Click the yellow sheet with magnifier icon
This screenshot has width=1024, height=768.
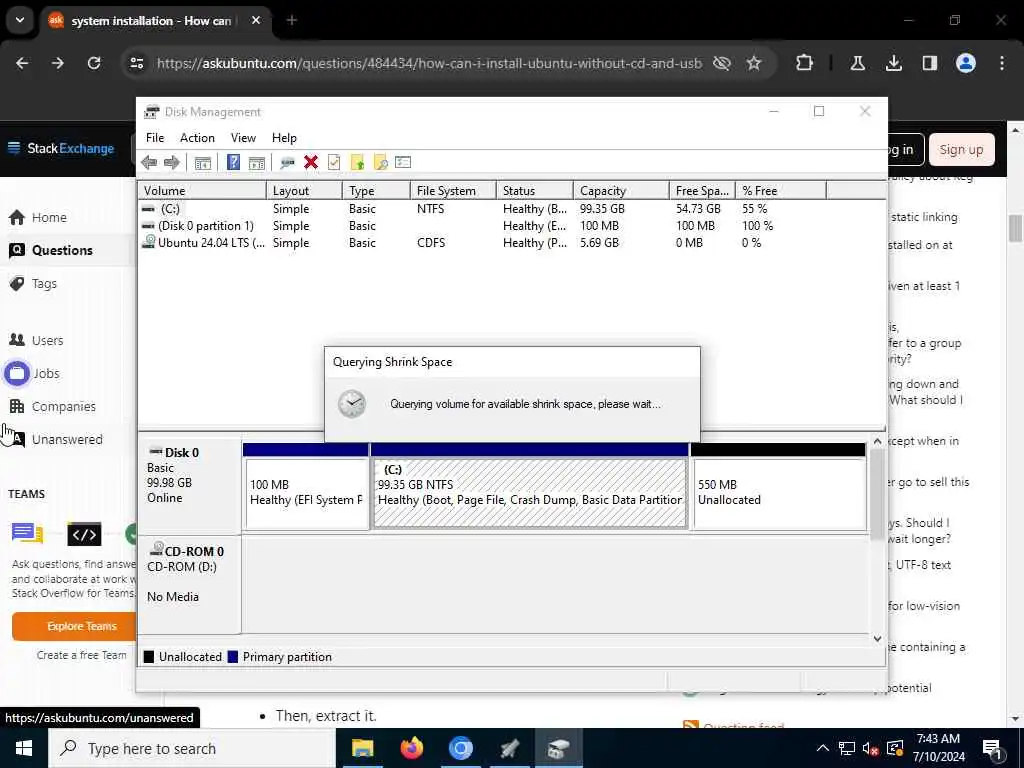(x=380, y=163)
